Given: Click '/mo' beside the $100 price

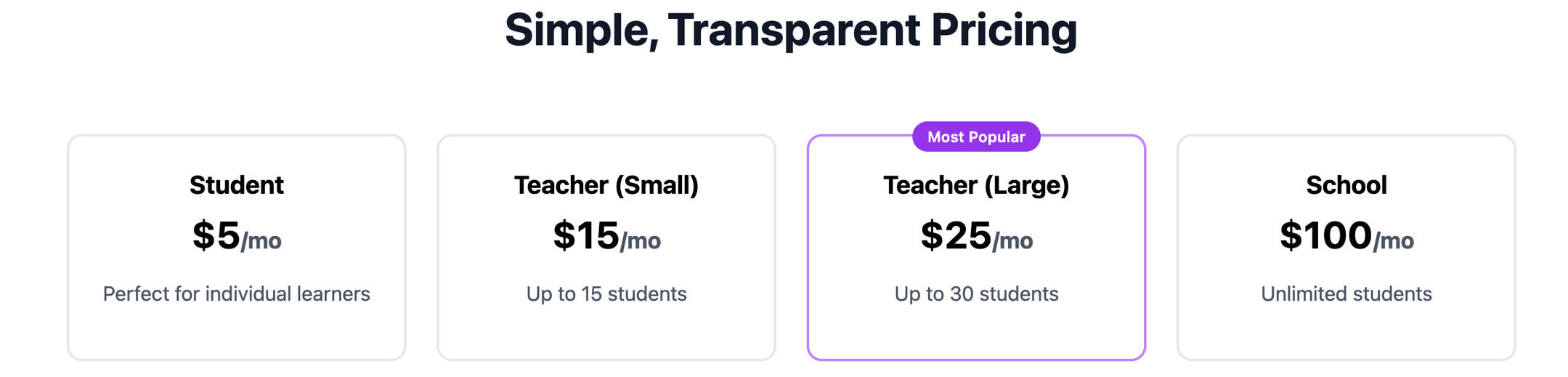Looking at the screenshot, I should click(x=1394, y=240).
